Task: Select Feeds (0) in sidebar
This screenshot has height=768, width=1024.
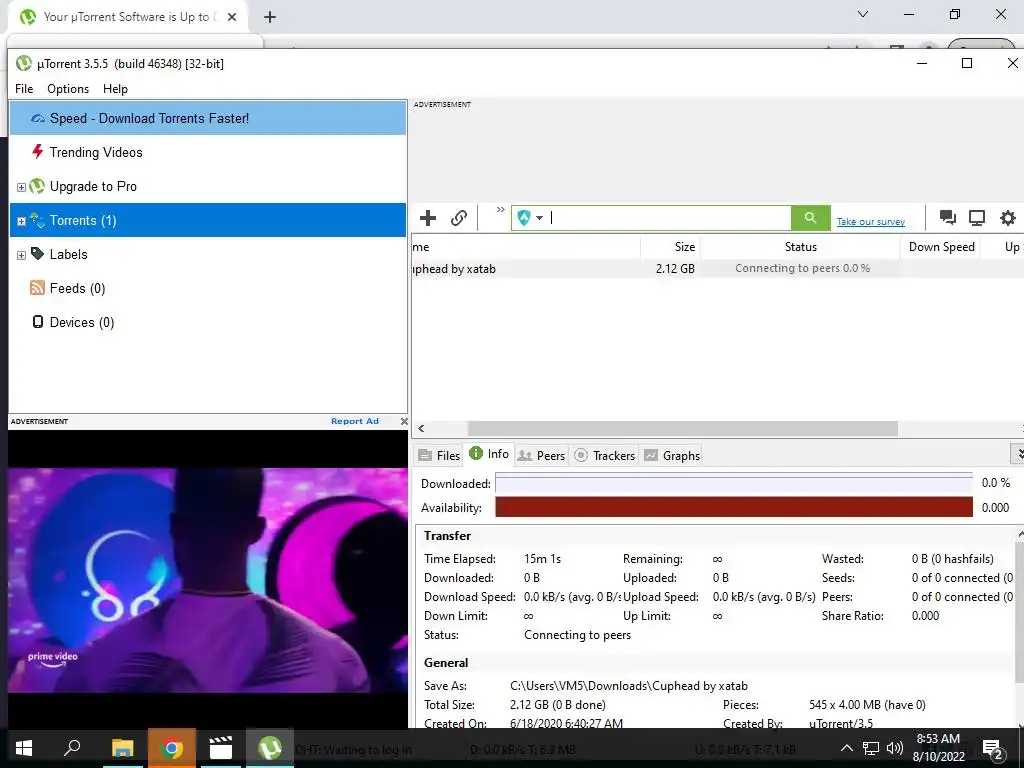Action: coord(208,288)
